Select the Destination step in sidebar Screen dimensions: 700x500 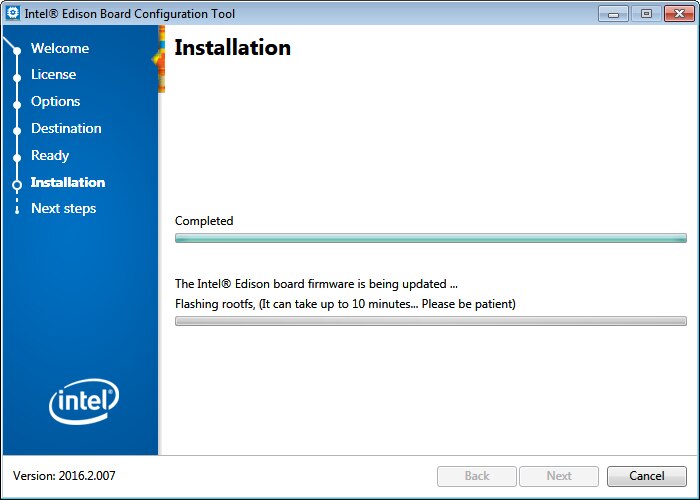tap(67, 129)
